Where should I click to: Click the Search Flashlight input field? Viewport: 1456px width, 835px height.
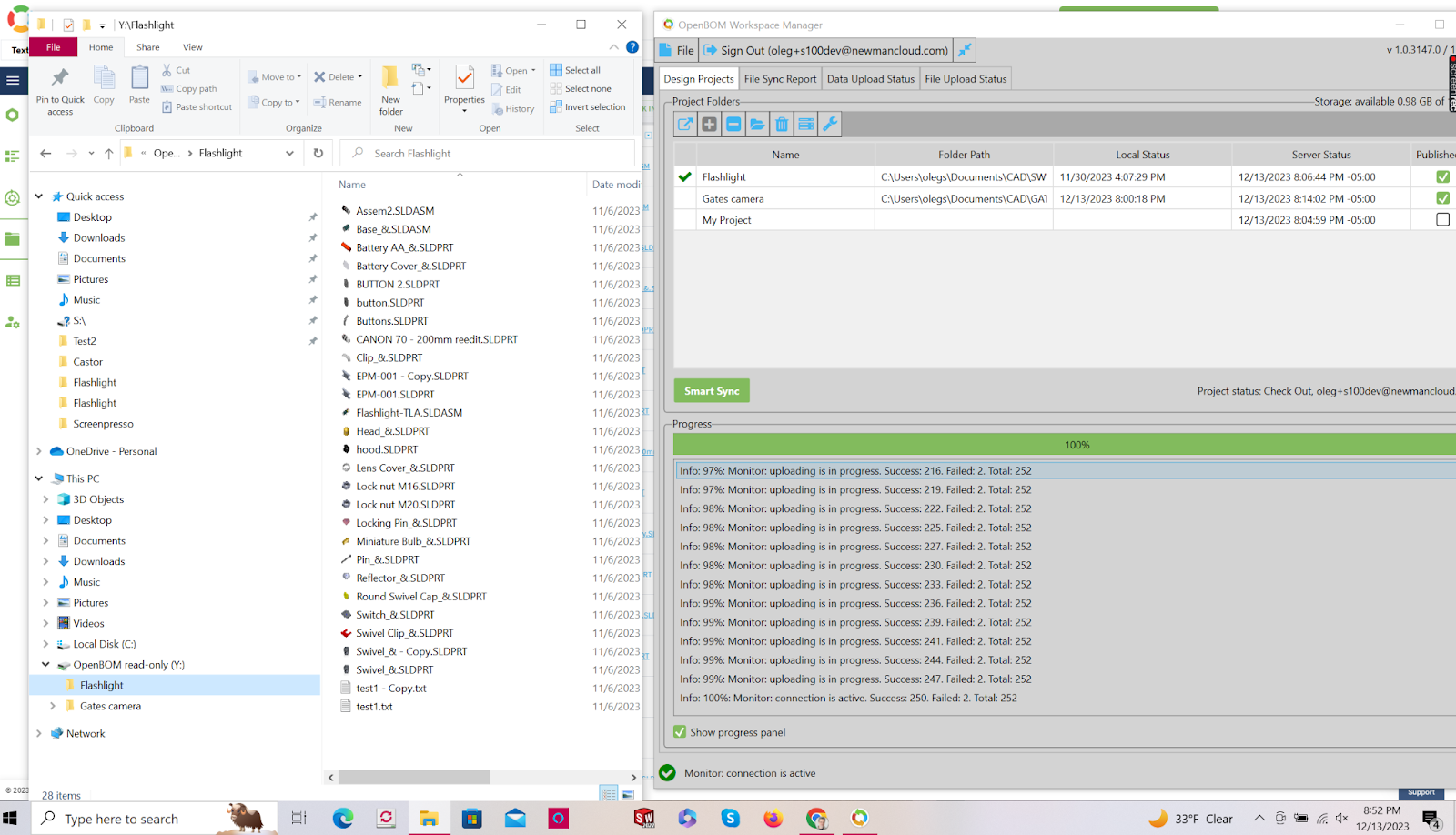click(x=487, y=154)
